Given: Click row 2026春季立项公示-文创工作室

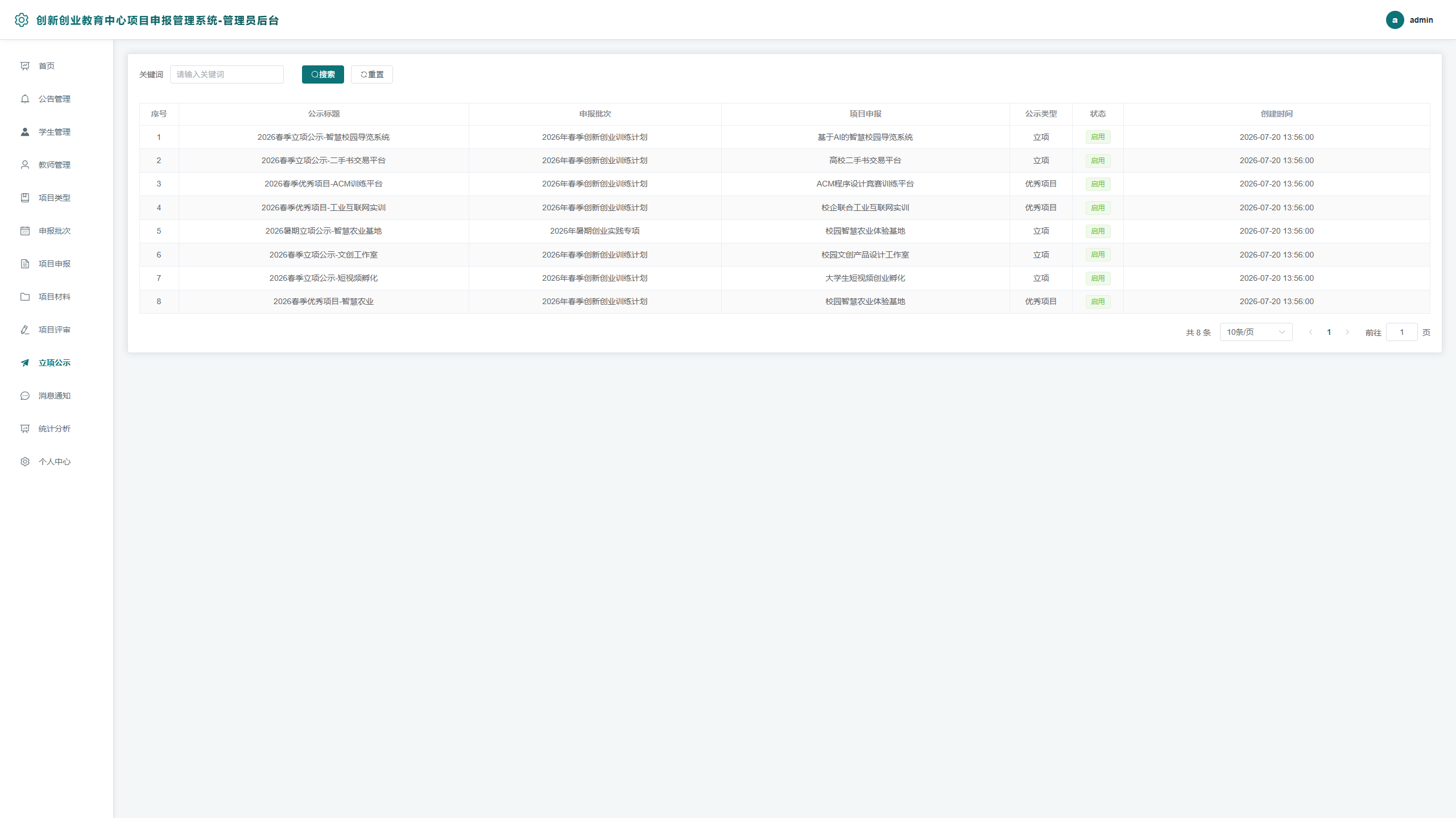Looking at the screenshot, I should (784, 255).
